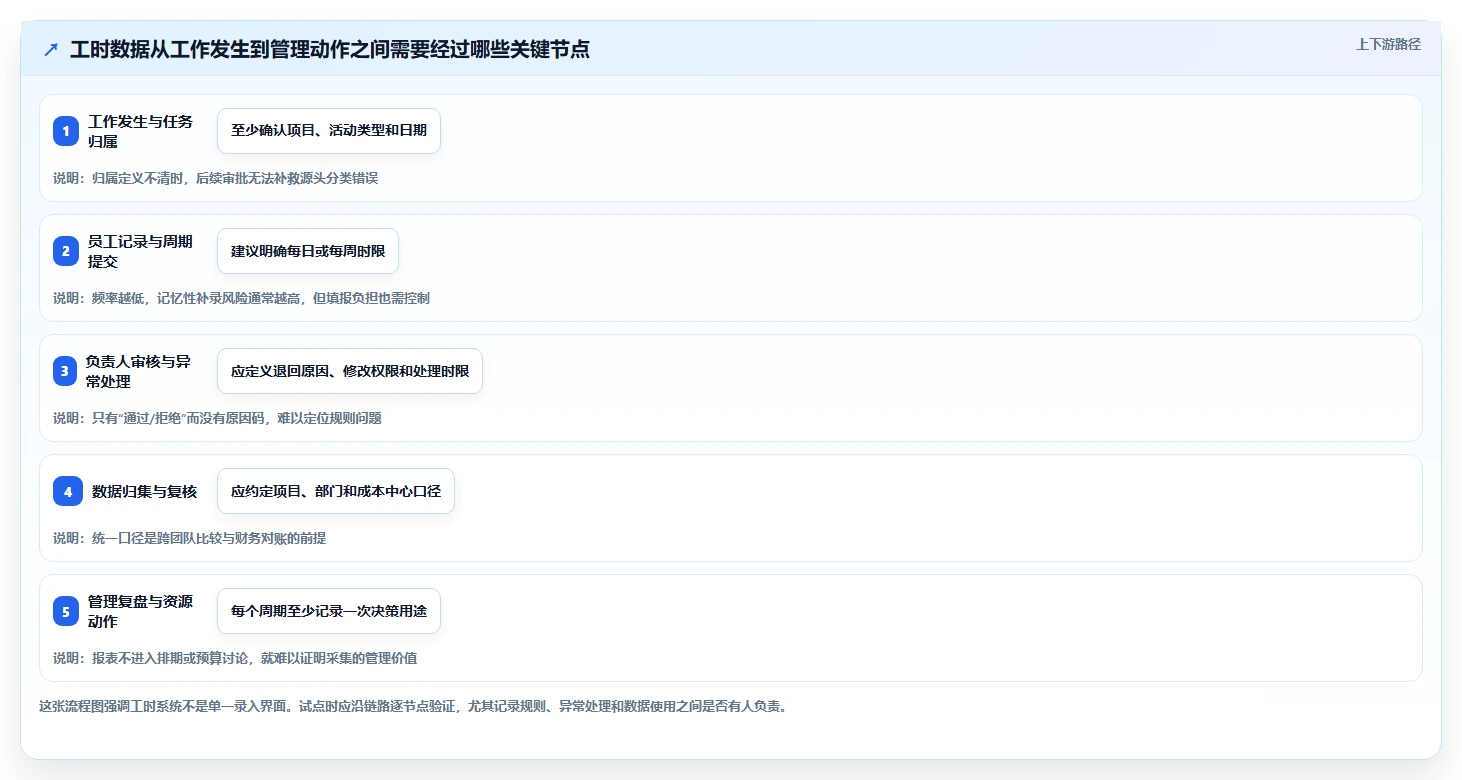Viewport: 1462px width, 780px height.
Task: Click the 上下游路径 label
Action: tap(1388, 44)
